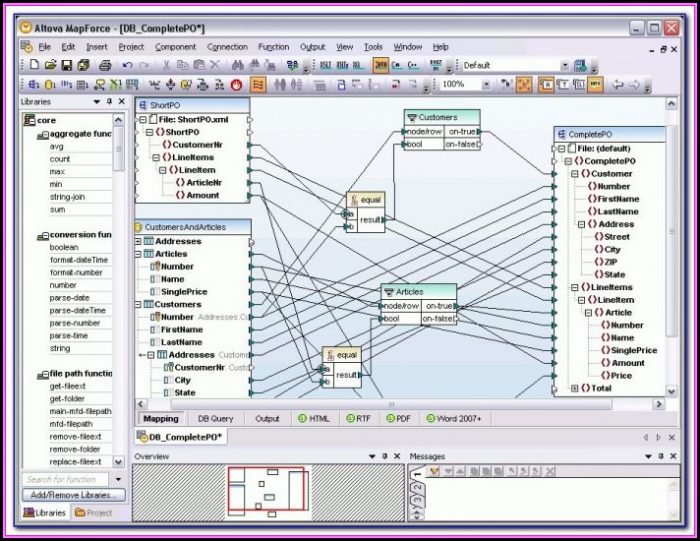The height and width of the screenshot is (541, 700).
Task: Select the string-join library function
Action: tap(67, 197)
